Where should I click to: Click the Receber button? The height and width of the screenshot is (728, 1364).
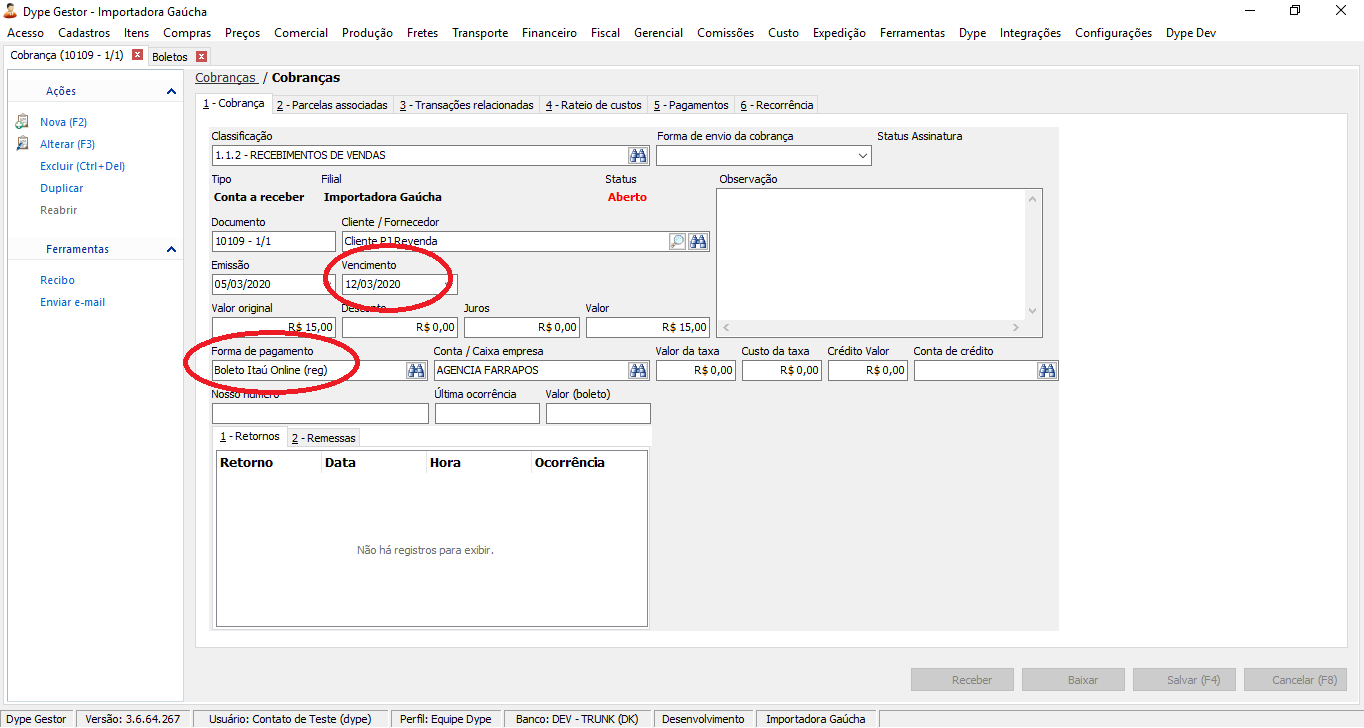click(x=962, y=680)
